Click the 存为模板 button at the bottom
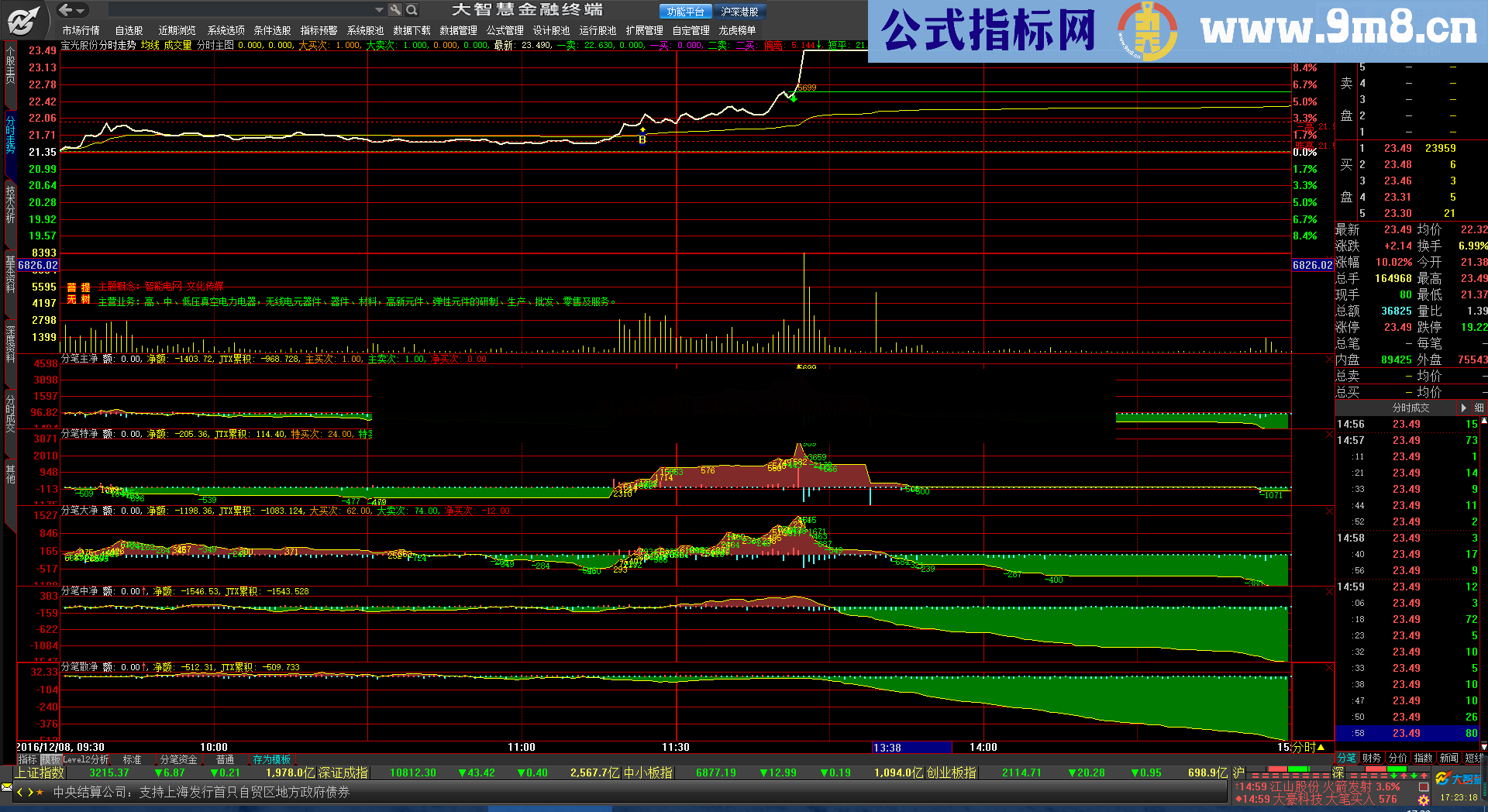1488x812 pixels. click(273, 759)
